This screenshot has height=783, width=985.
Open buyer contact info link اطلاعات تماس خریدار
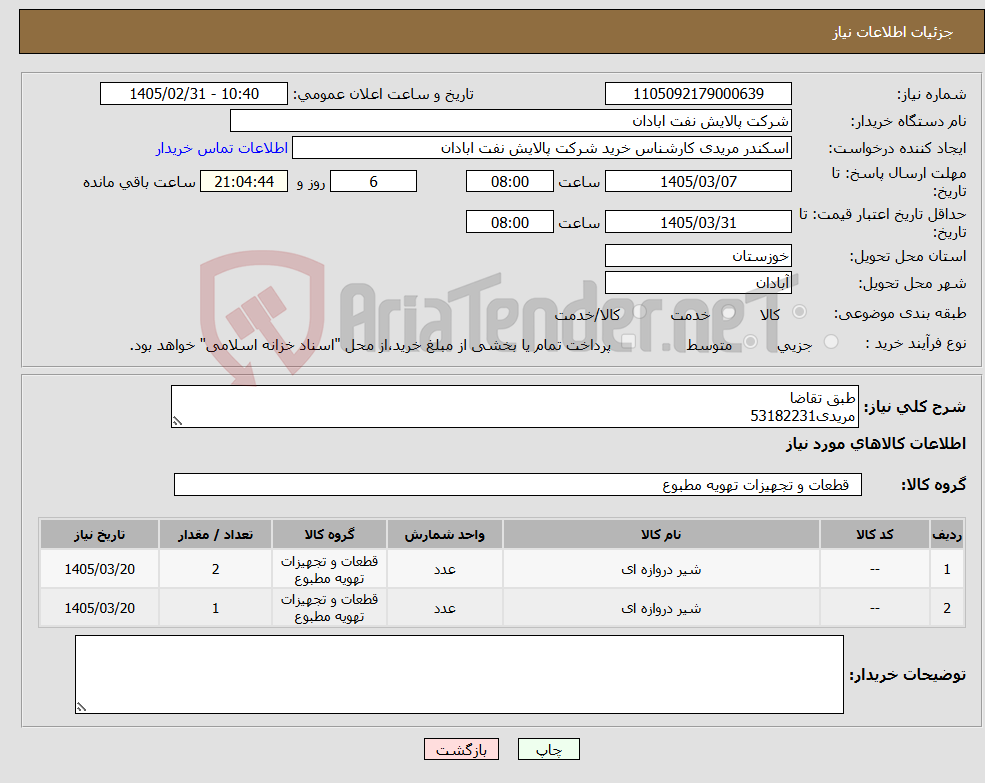[x=222, y=148]
